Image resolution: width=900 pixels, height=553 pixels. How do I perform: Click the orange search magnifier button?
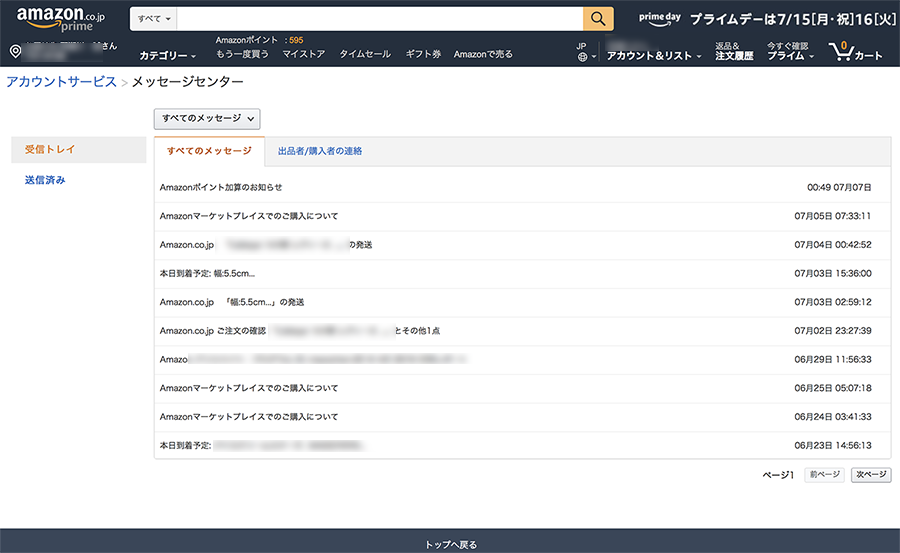598,18
